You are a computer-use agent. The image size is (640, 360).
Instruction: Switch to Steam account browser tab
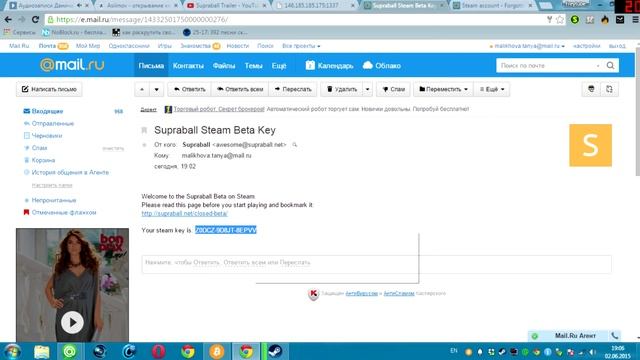tap(493, 6)
